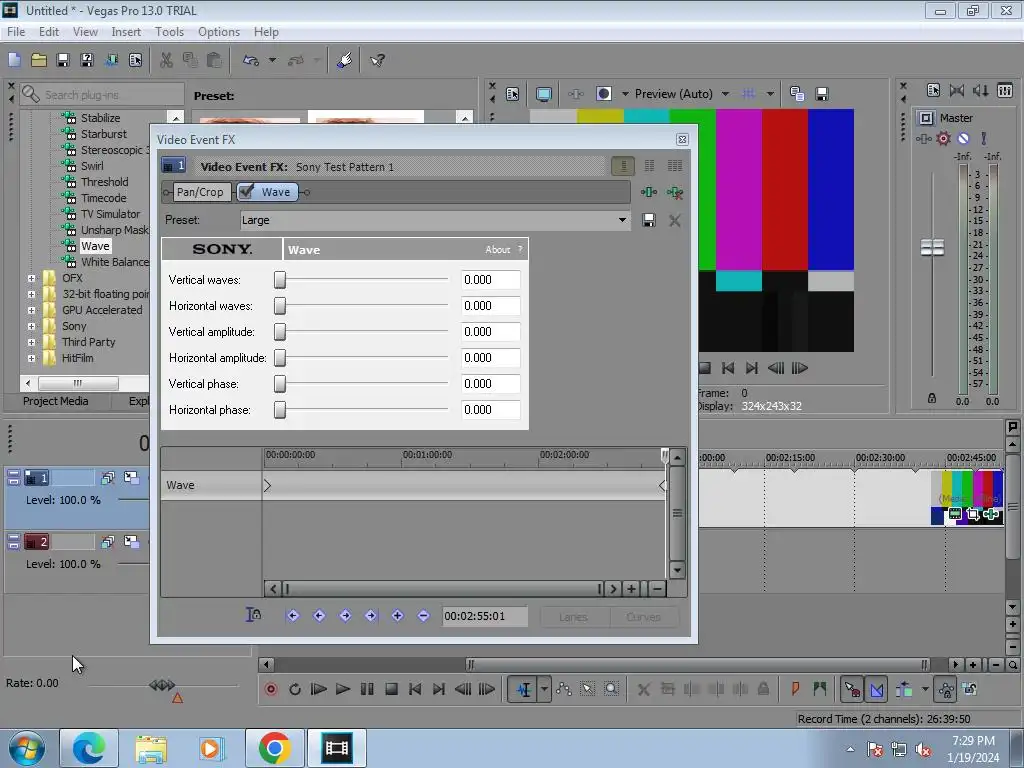
Task: Click the Sync Cursor lock icon
Action: click(253, 615)
